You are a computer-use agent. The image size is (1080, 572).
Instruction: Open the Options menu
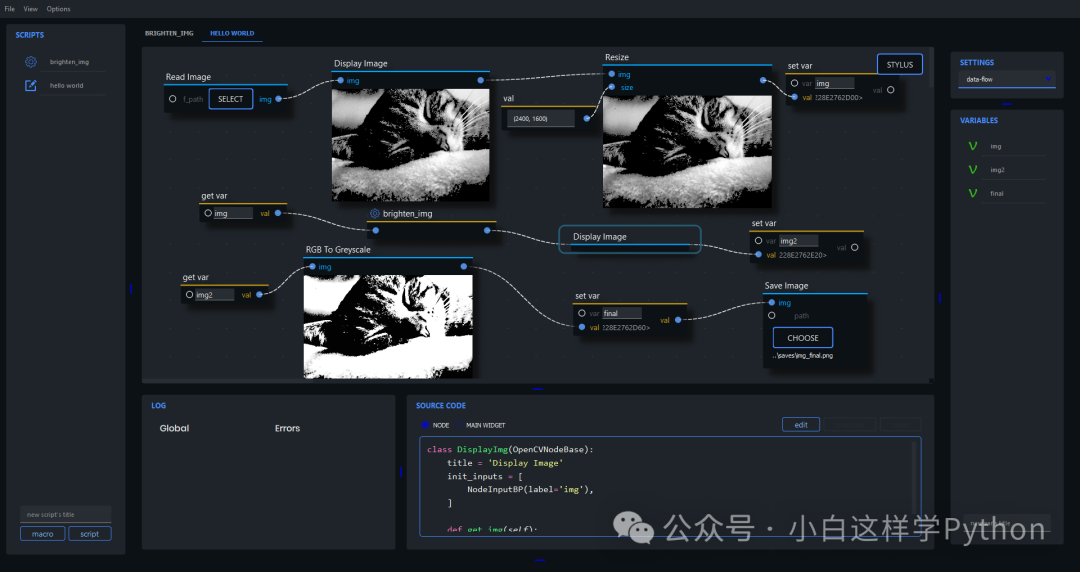pos(59,9)
